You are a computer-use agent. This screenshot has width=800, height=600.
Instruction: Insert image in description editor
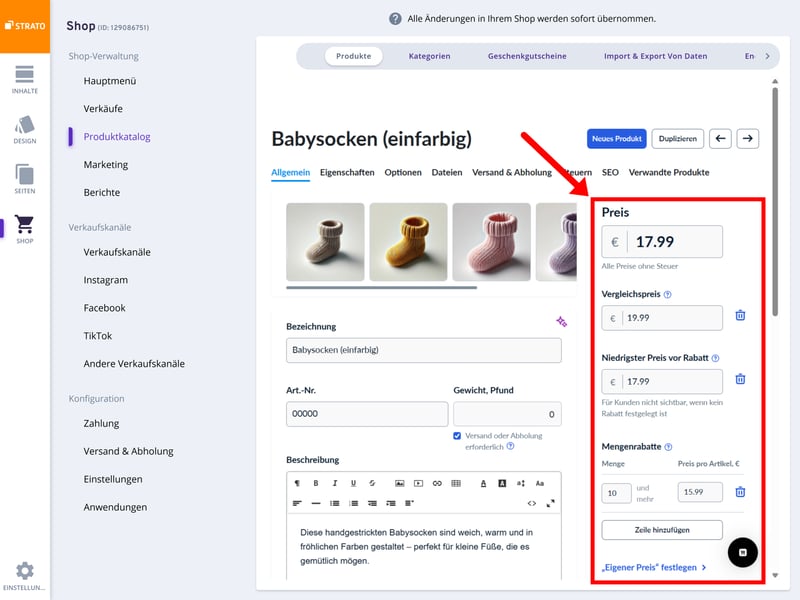click(399, 483)
